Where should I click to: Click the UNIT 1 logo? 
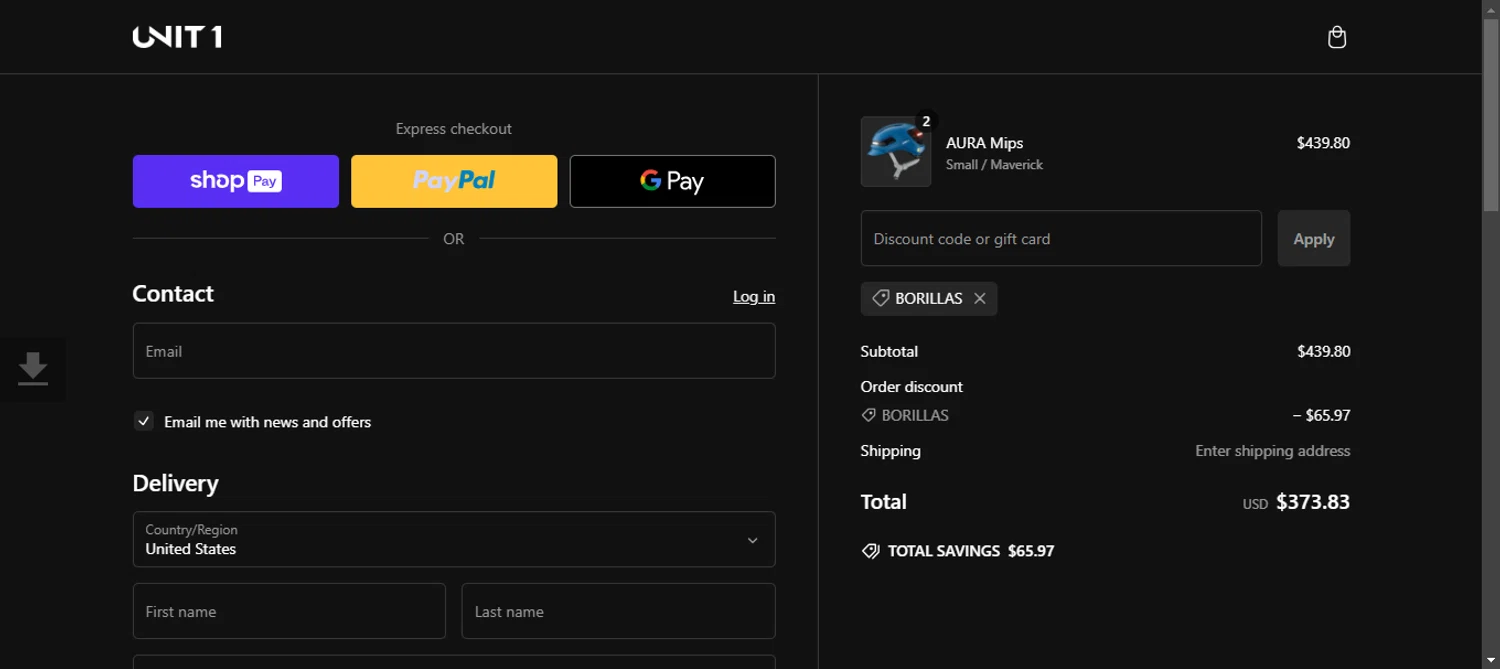coord(177,37)
